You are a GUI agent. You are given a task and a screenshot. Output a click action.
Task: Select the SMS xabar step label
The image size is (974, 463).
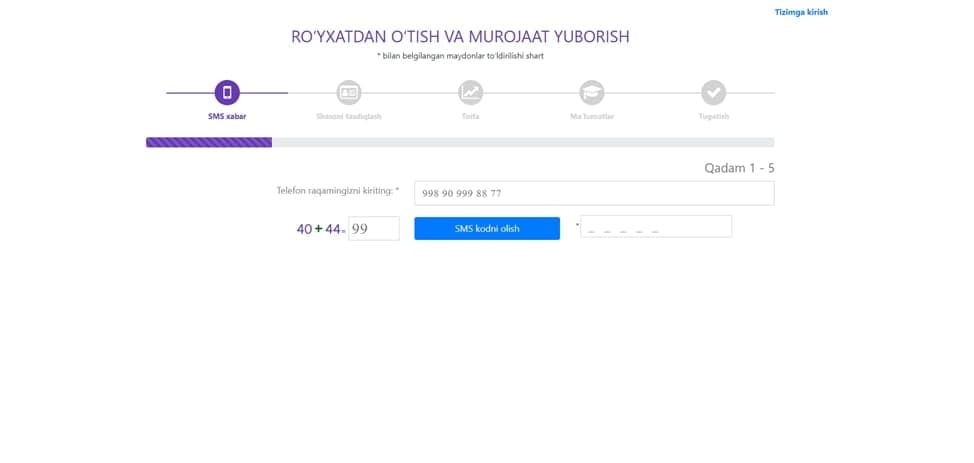(227, 116)
